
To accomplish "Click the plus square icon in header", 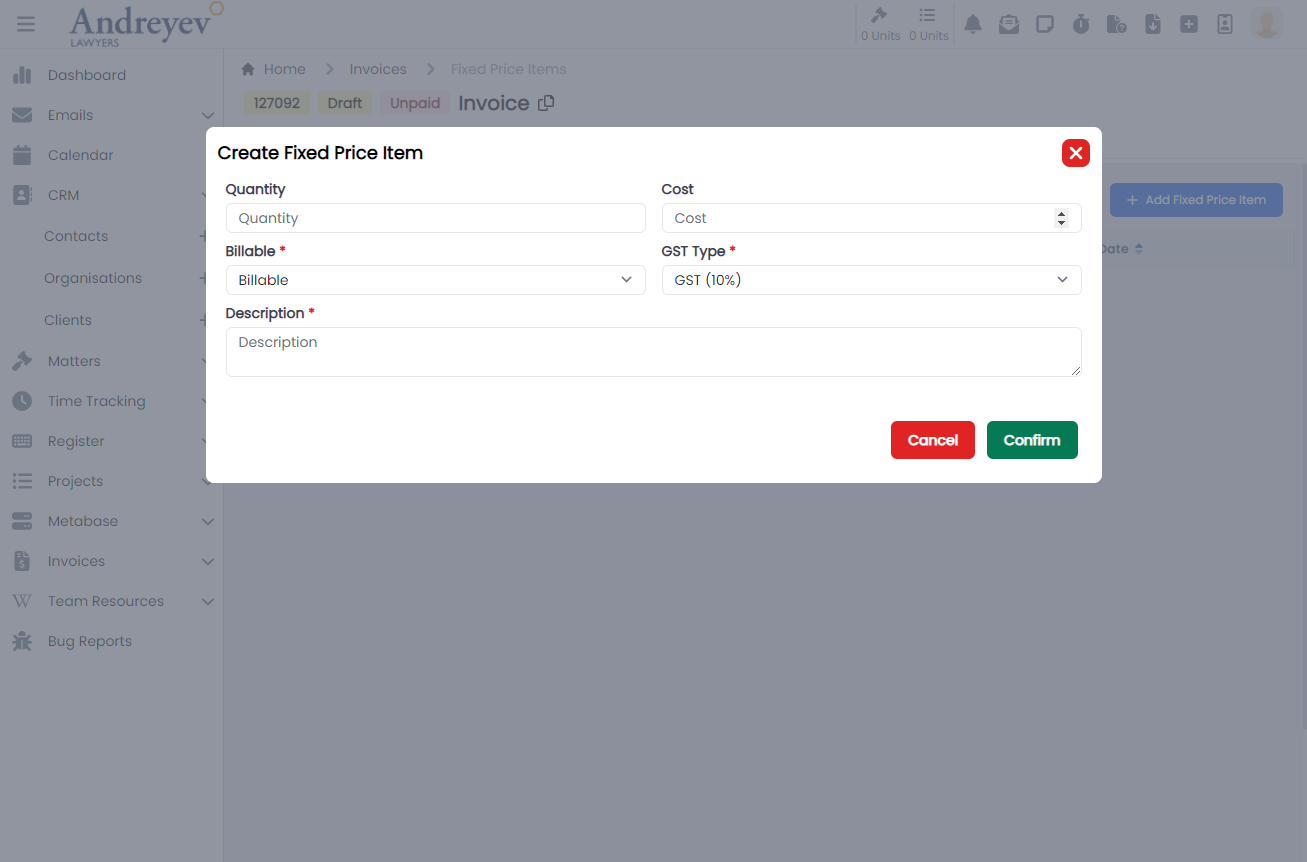I will [x=1189, y=24].
